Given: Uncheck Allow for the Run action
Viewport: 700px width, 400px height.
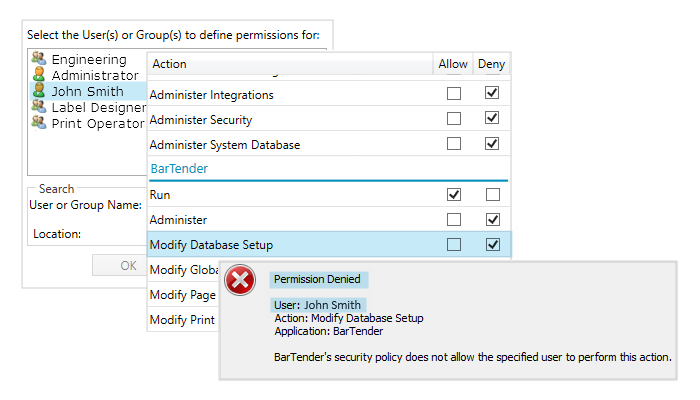Looking at the screenshot, I should point(454,194).
